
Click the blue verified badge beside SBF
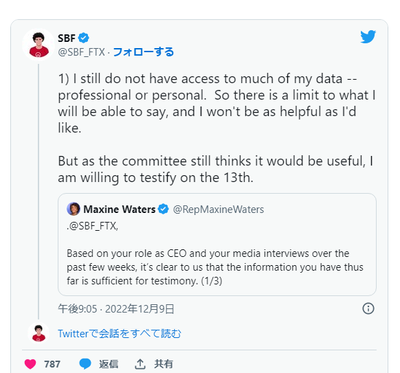[x=84, y=38]
